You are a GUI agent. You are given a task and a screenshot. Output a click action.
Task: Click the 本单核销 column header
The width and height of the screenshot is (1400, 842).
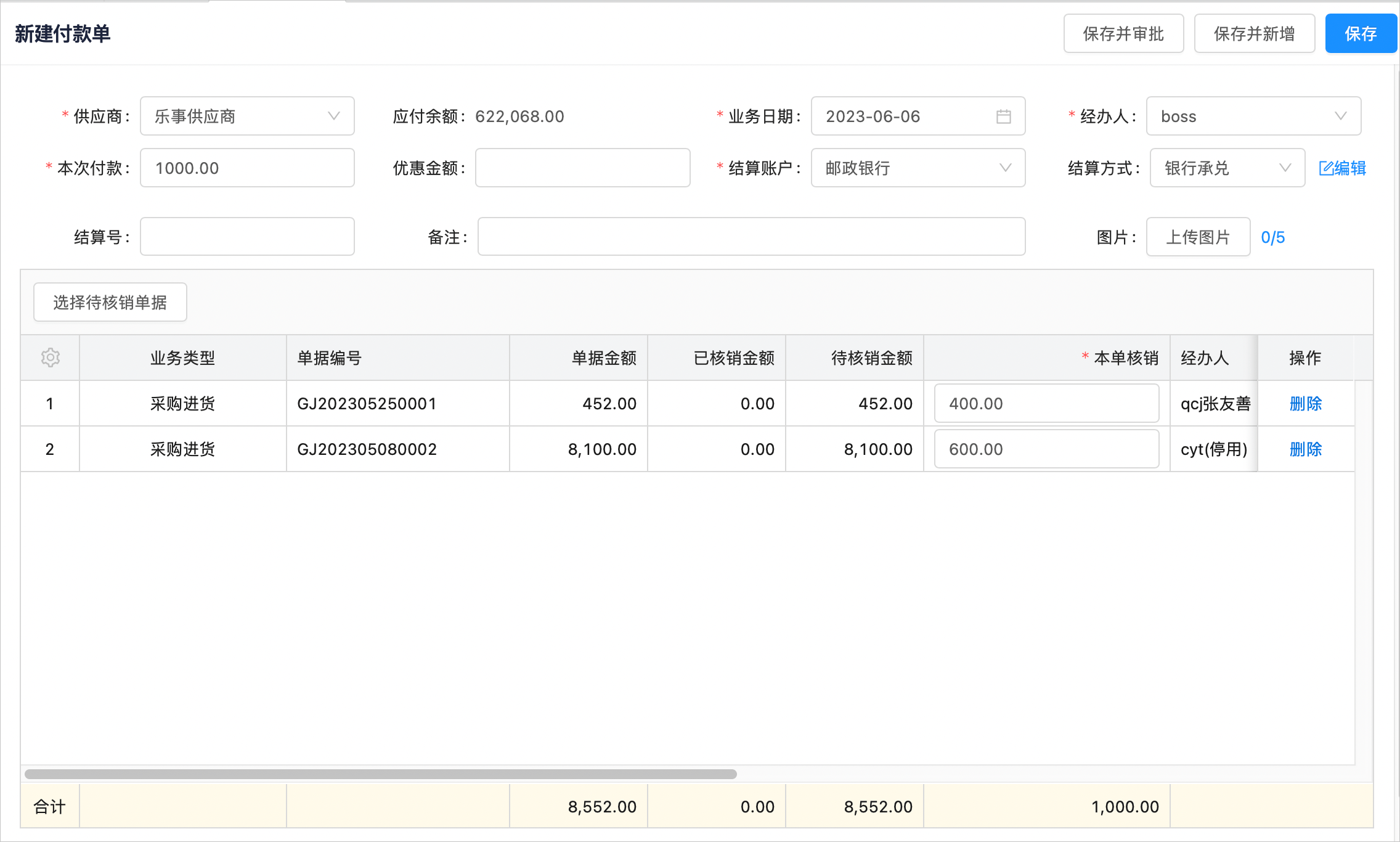pos(1047,358)
